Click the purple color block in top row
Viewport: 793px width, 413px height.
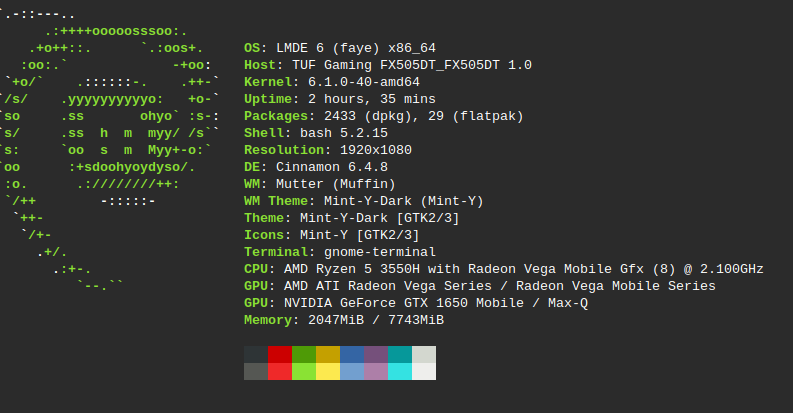[376, 354]
